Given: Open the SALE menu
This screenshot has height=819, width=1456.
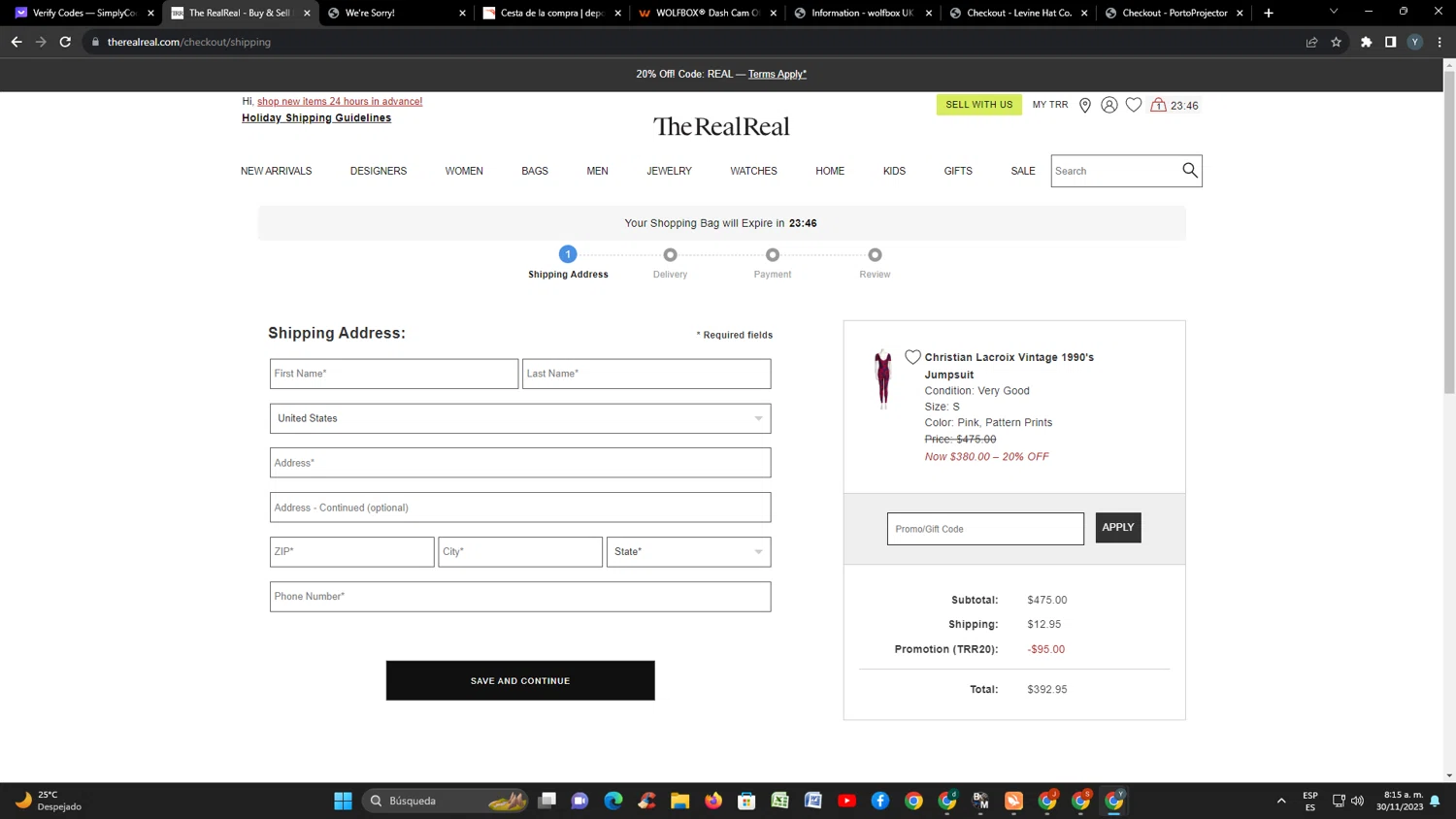Looking at the screenshot, I should point(1023,171).
